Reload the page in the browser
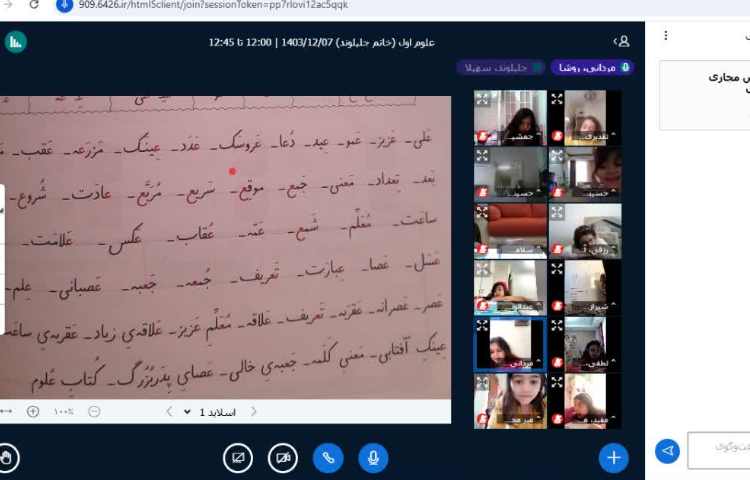 pyautogui.click(x=33, y=5)
